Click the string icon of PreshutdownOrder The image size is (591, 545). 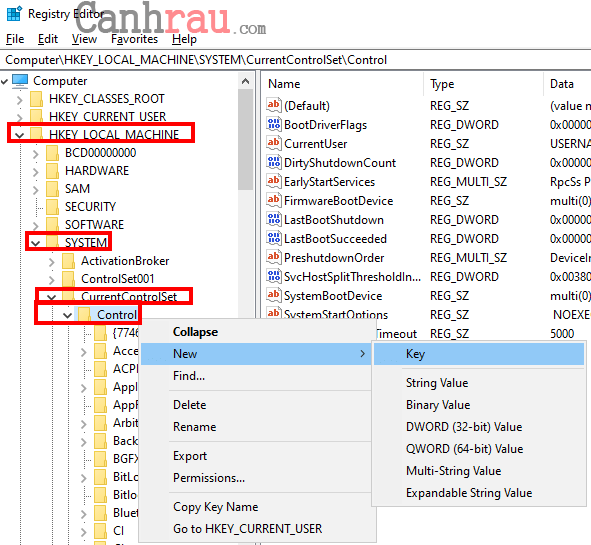pos(274,257)
